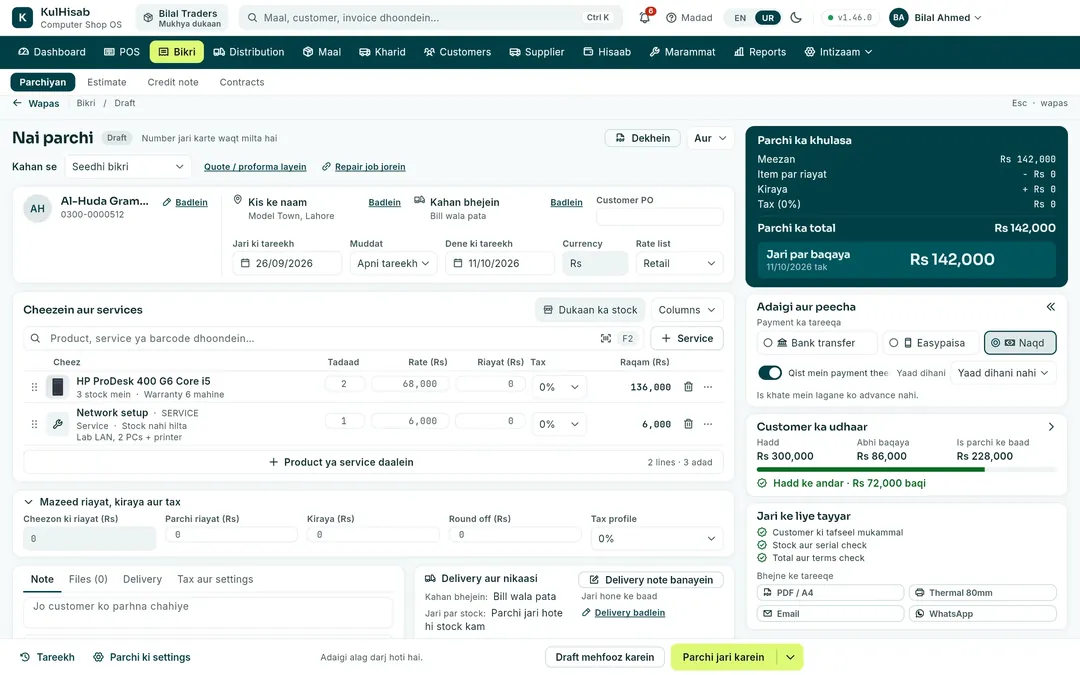Collapse Mazeed riayat, kiraya aur tax section

(28, 502)
